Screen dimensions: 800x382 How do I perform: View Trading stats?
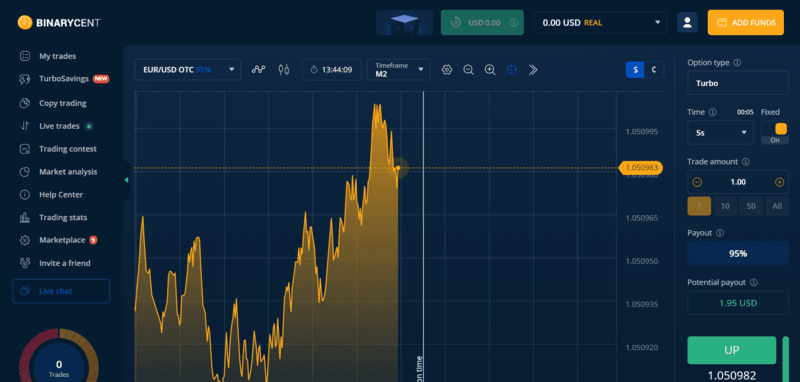tap(63, 218)
